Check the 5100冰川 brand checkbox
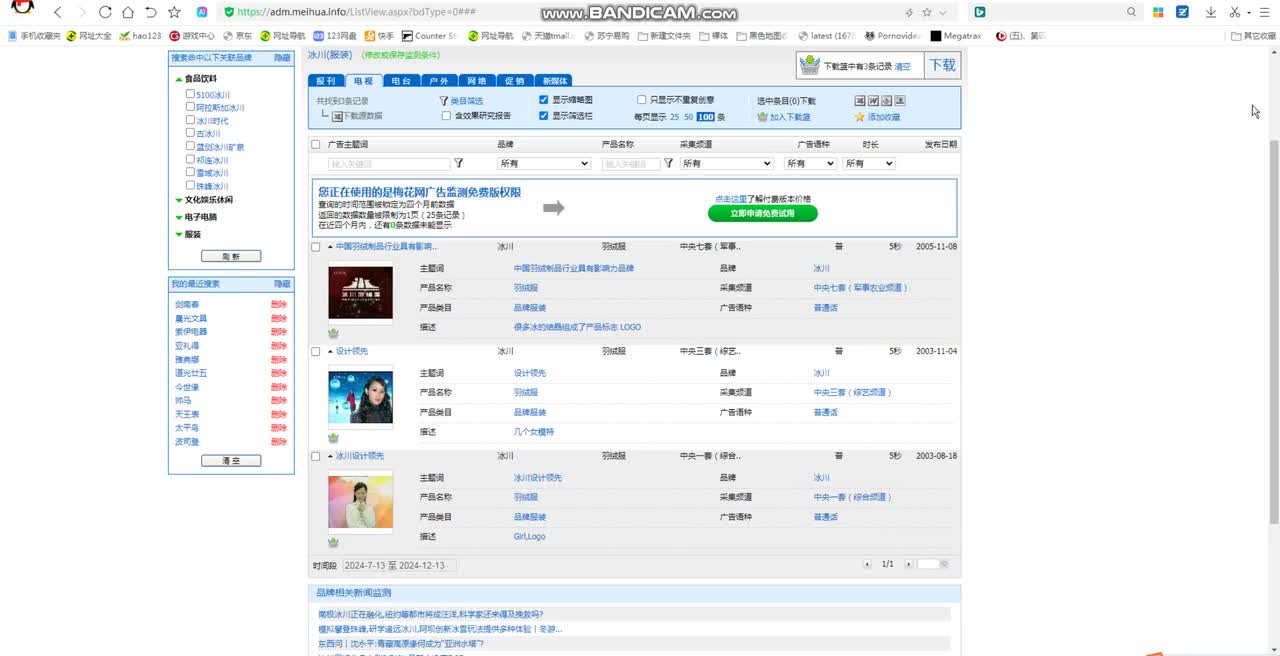1280x656 pixels. pos(190,94)
